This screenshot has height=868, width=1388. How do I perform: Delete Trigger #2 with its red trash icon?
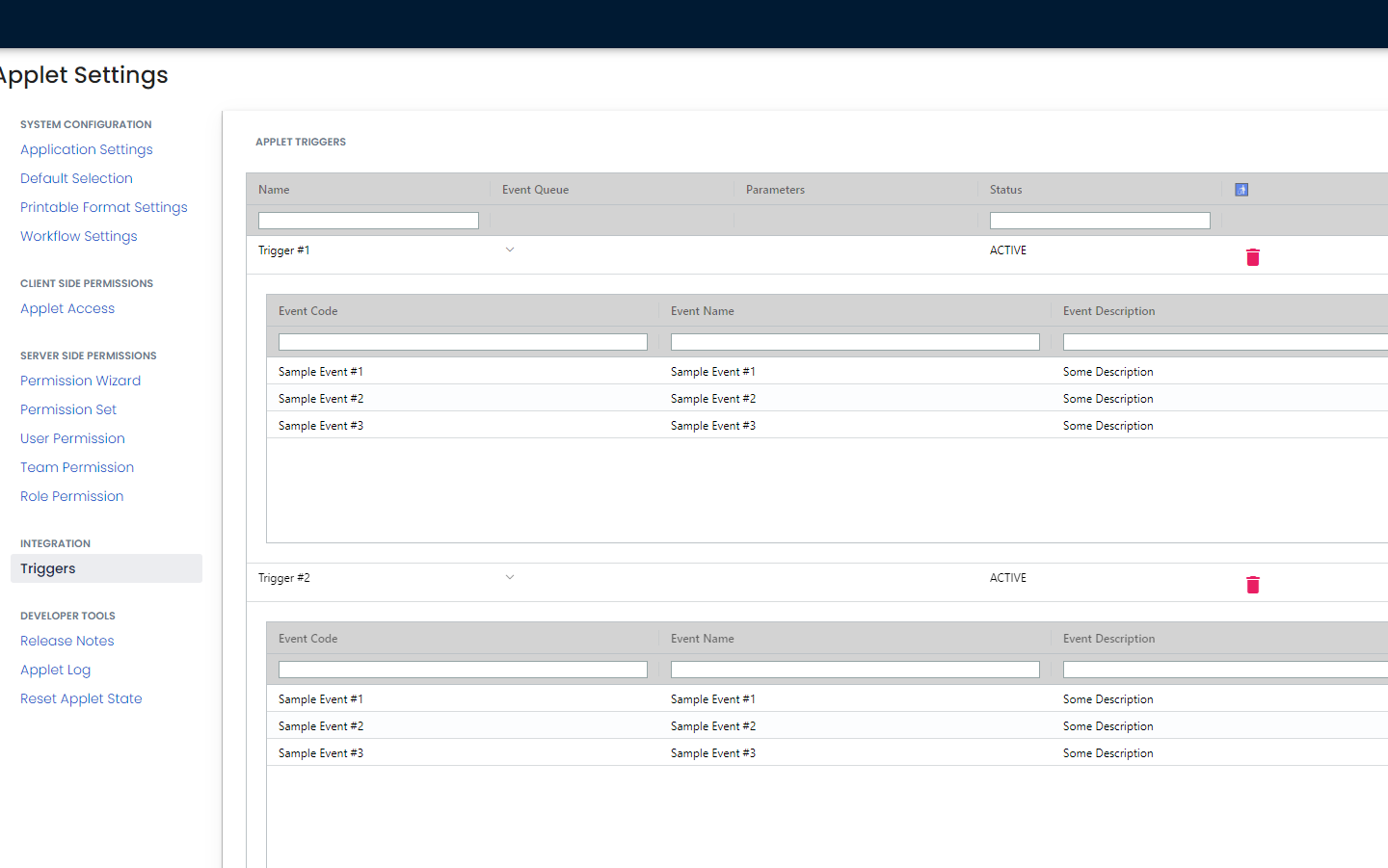coord(1253,585)
